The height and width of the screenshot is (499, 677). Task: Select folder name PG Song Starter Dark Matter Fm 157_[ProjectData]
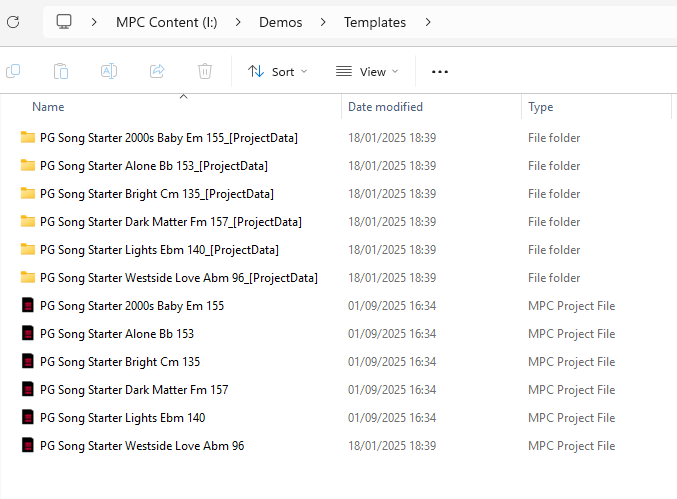pyautogui.click(x=171, y=222)
